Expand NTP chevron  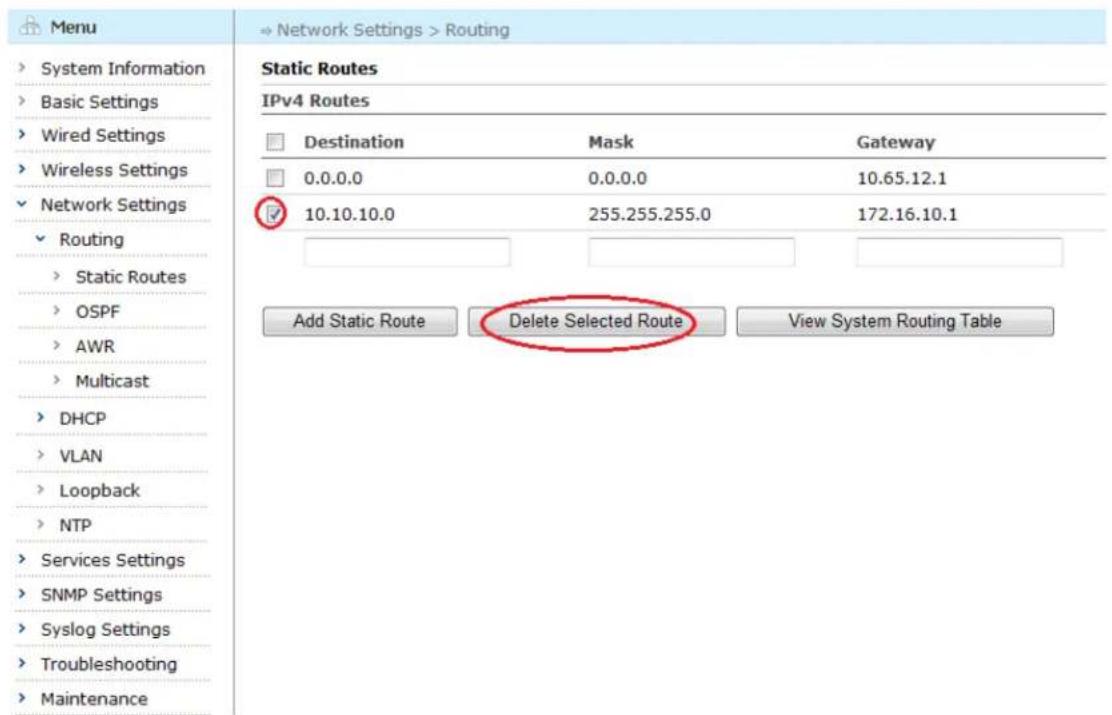click(x=40, y=524)
